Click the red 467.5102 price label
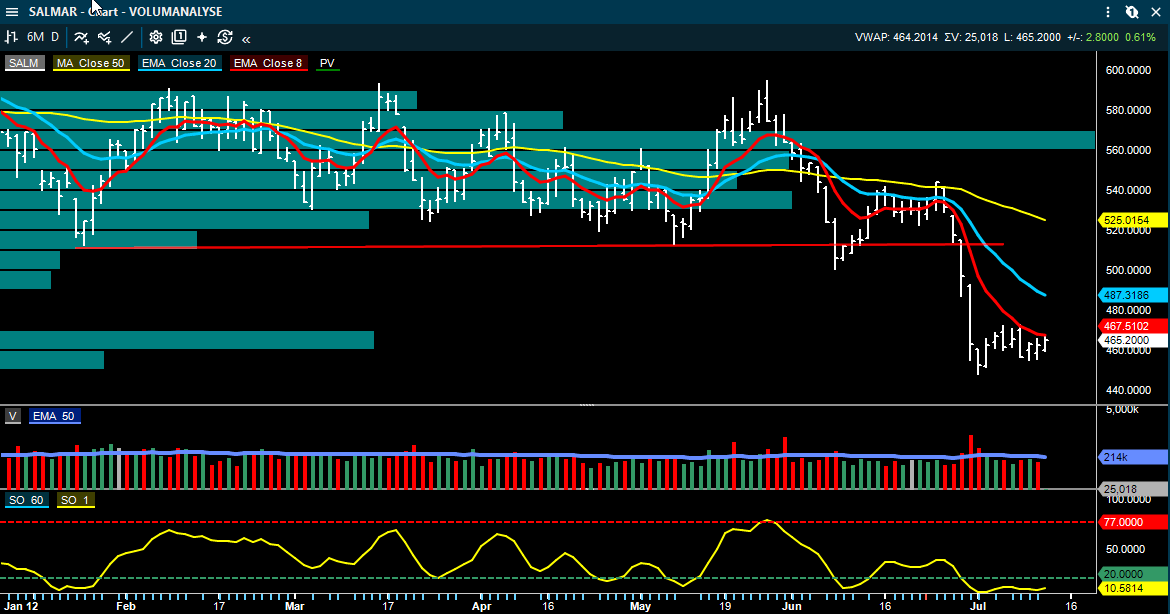 click(x=1133, y=326)
